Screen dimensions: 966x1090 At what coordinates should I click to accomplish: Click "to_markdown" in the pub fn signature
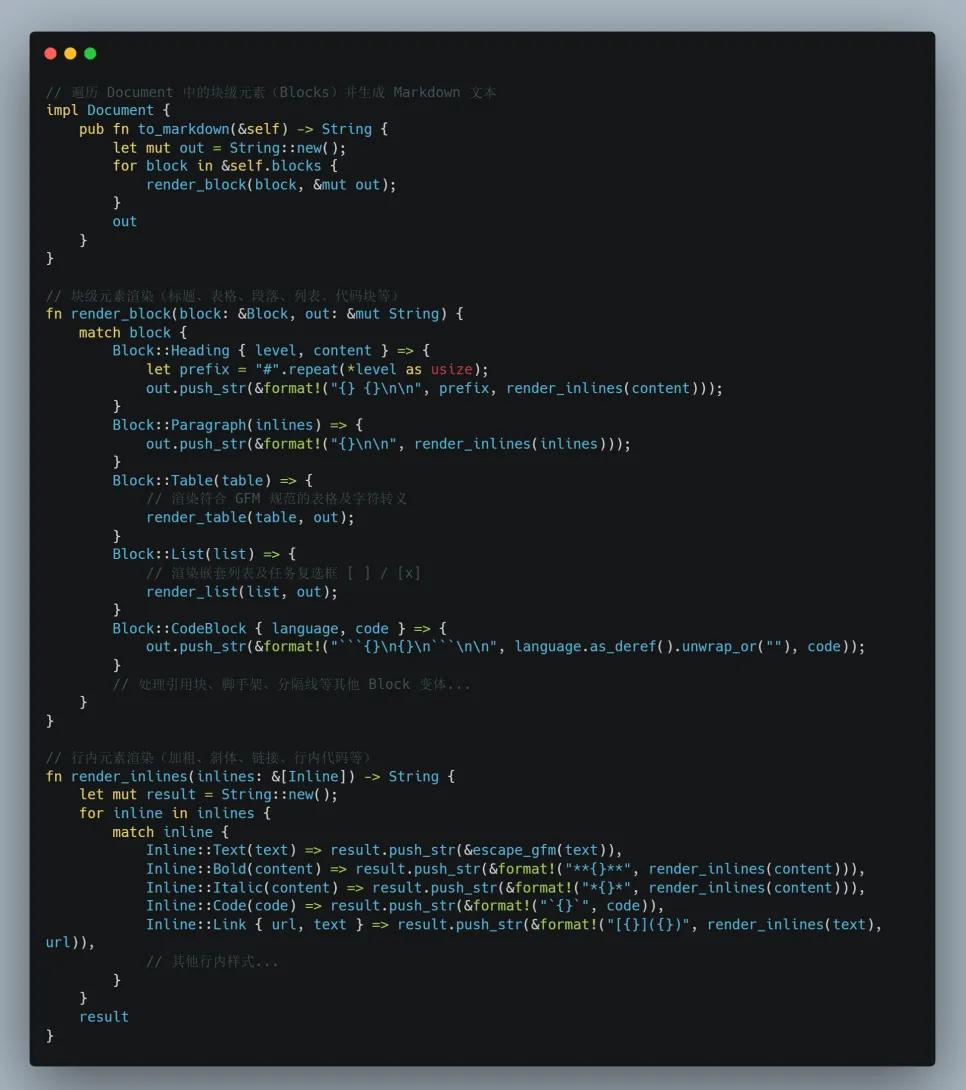(x=183, y=129)
